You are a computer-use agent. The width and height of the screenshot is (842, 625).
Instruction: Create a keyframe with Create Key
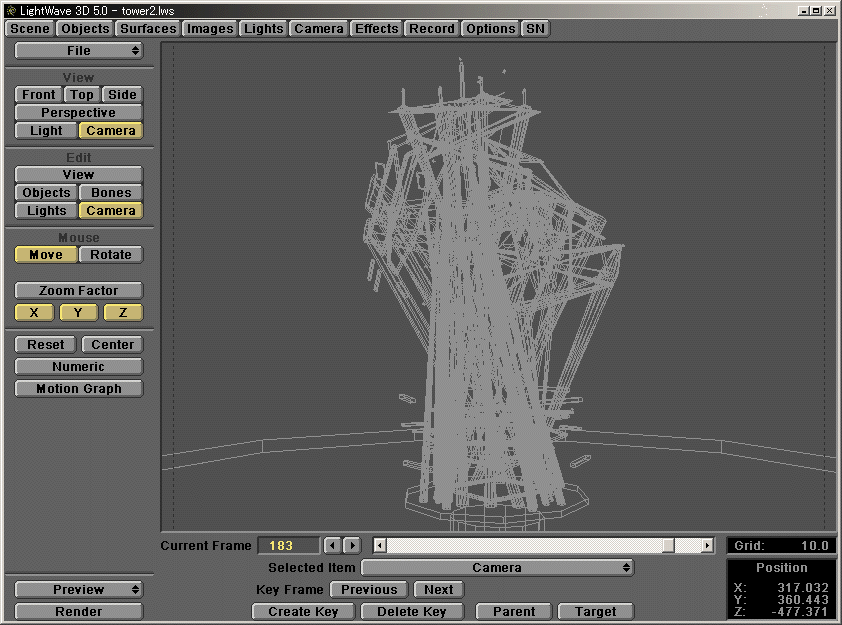pyautogui.click(x=303, y=611)
